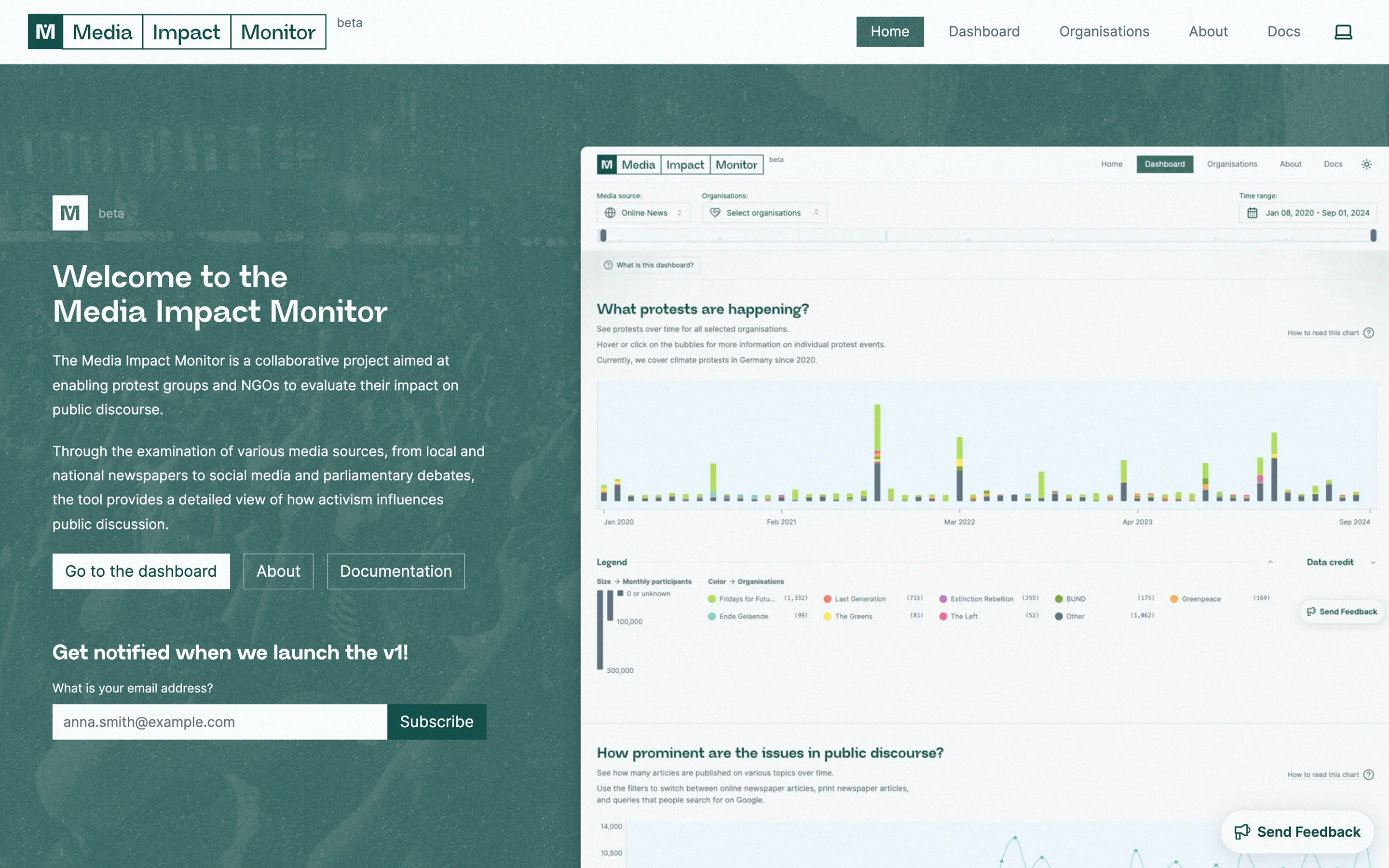Screen dimensions: 1389x868
Task: Click help icon next to protests chart guide
Action: tap(1369, 333)
